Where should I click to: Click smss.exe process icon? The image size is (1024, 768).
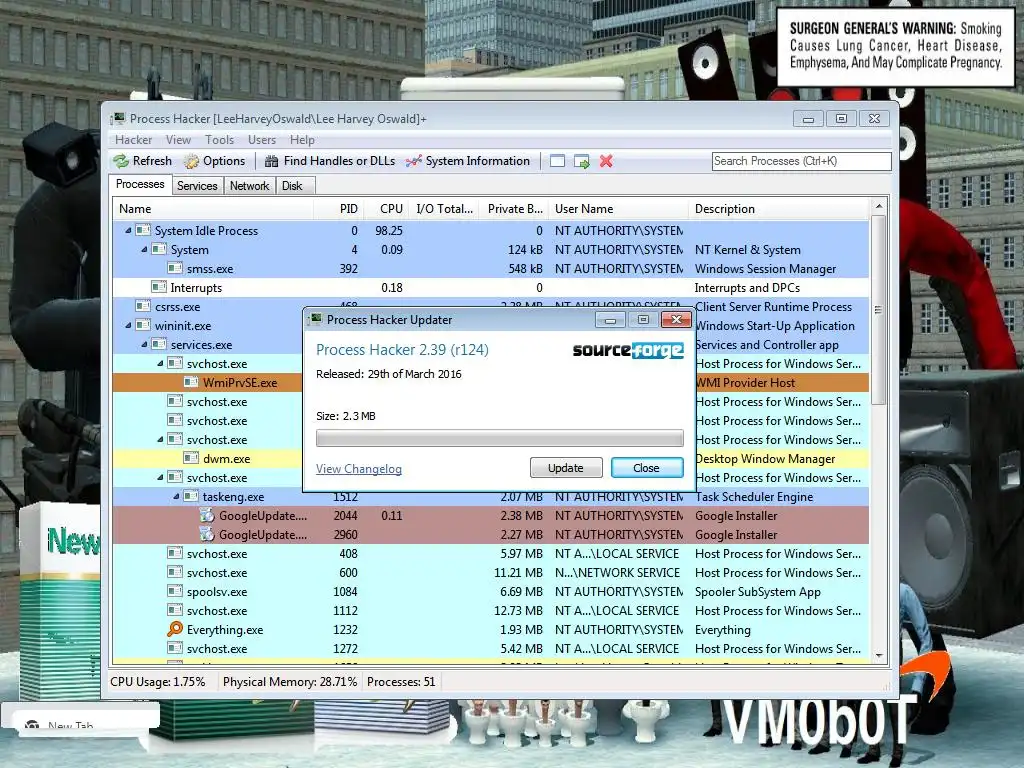point(174,268)
